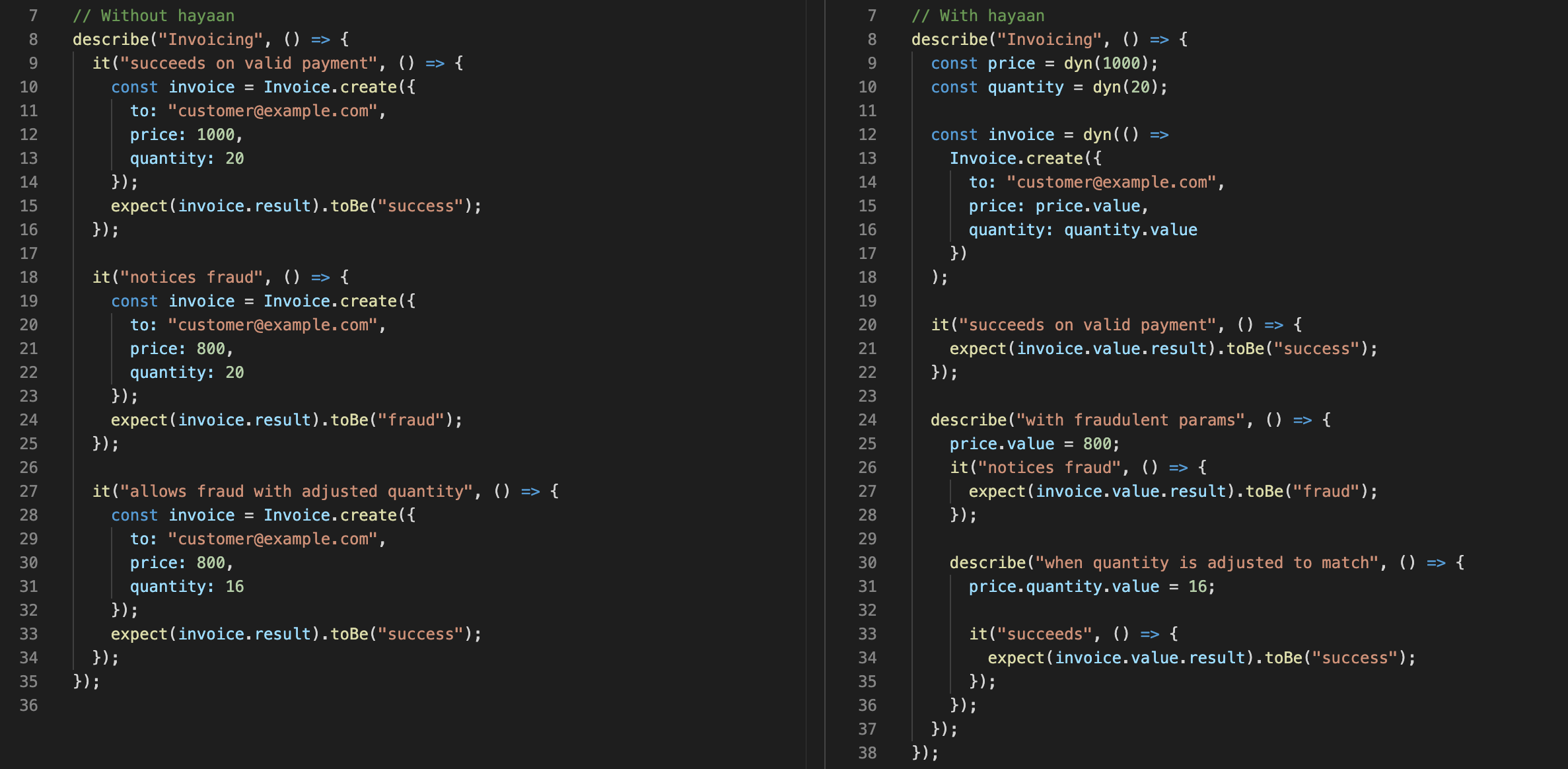Image resolution: width=1568 pixels, height=769 pixels.
Task: Click the divider between the two editors
Action: pyautogui.click(x=824, y=383)
